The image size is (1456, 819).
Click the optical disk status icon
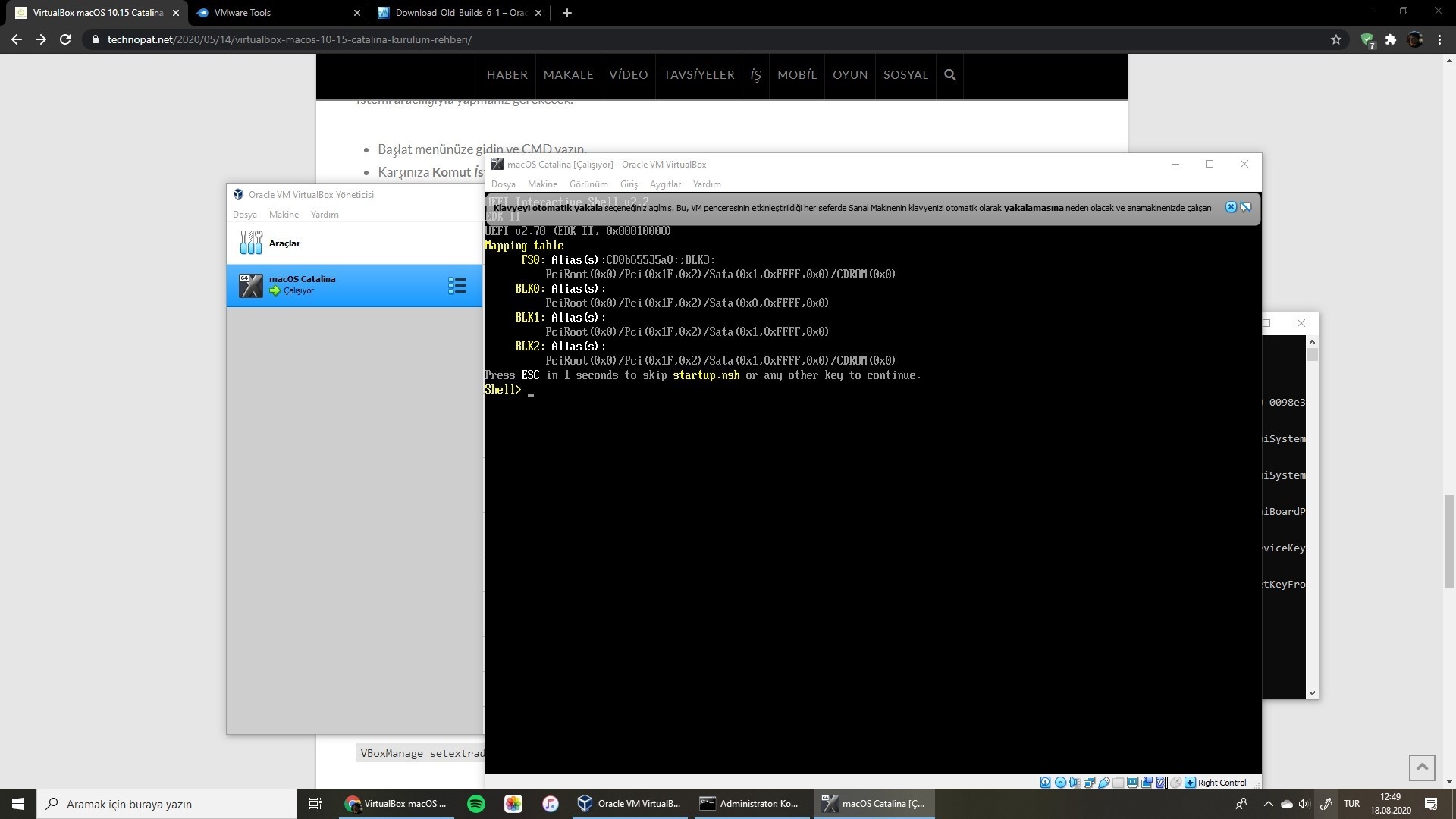tap(1060, 783)
